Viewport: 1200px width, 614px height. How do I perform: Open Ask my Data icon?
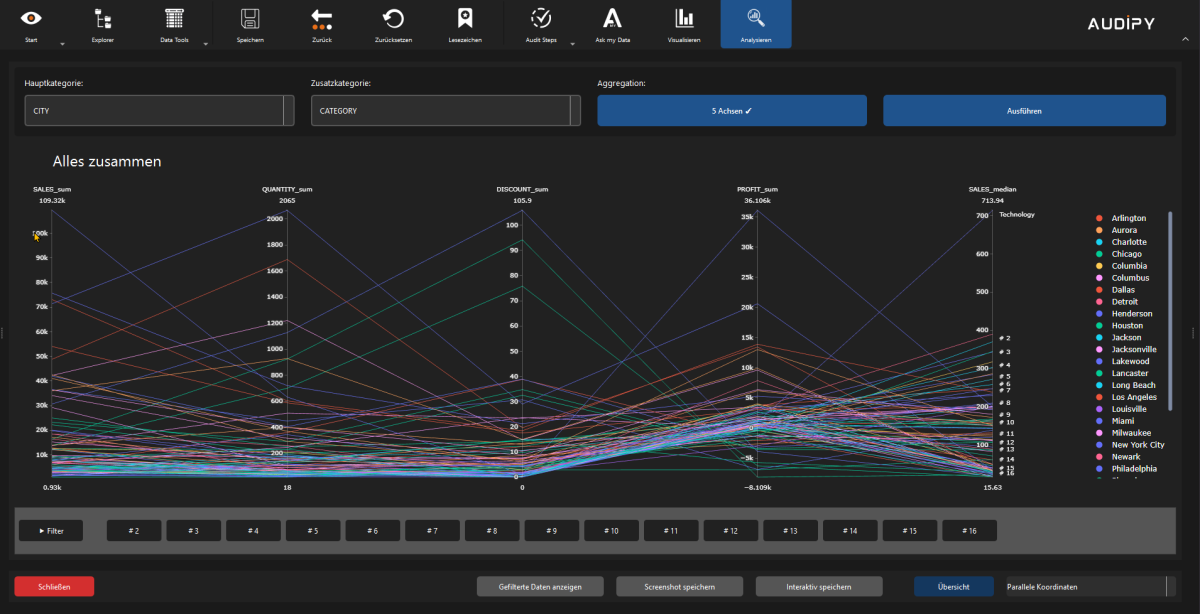(x=612, y=18)
